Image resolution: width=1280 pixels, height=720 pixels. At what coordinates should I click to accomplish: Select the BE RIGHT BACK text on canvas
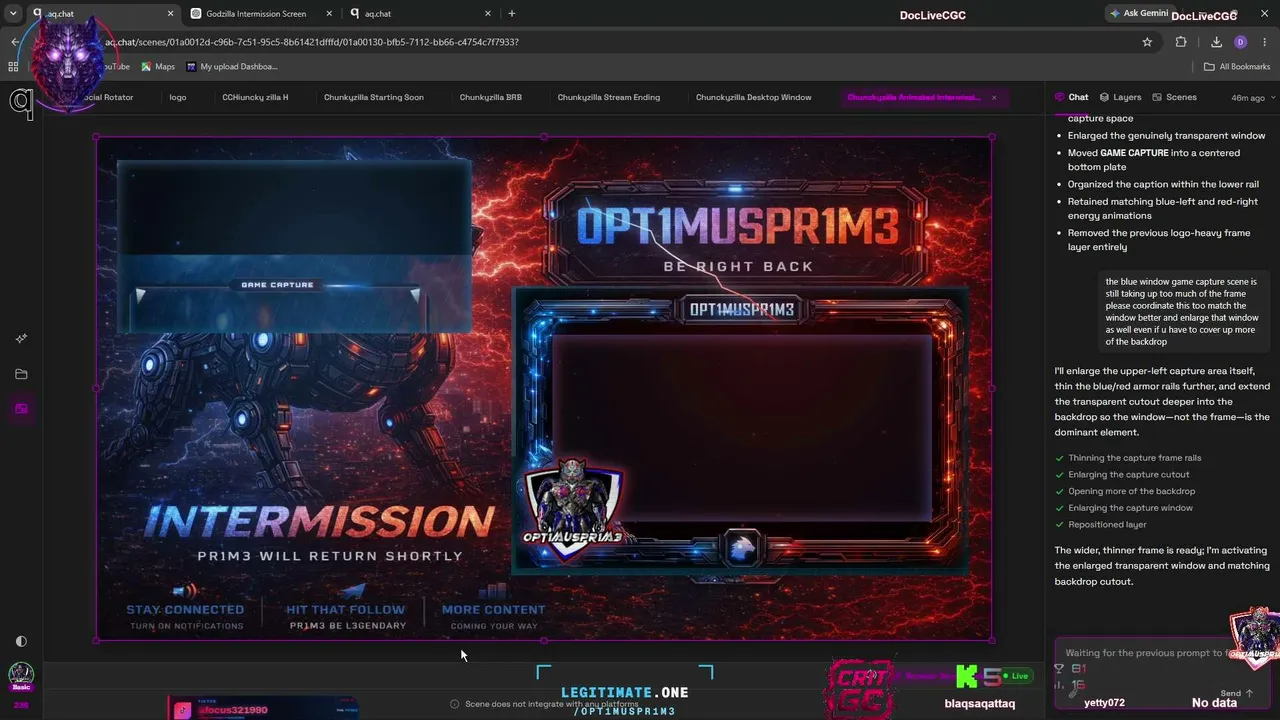739,266
